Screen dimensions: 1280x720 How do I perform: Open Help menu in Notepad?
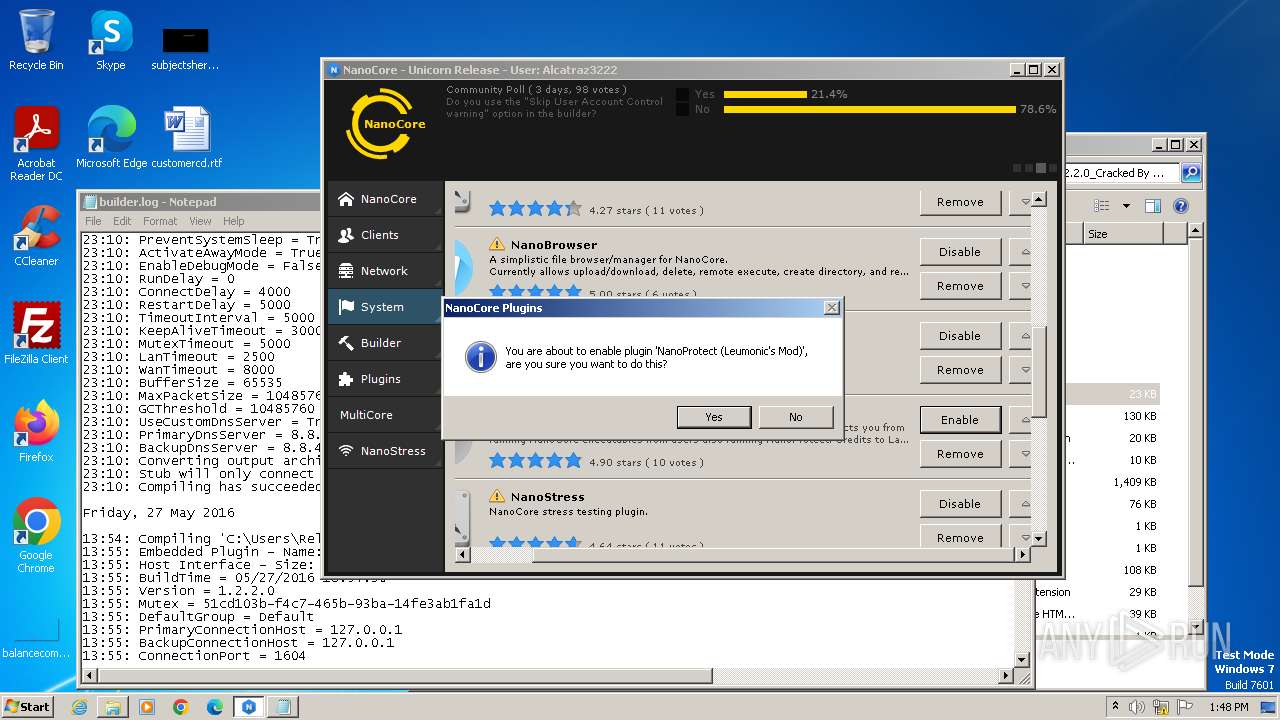(x=234, y=221)
